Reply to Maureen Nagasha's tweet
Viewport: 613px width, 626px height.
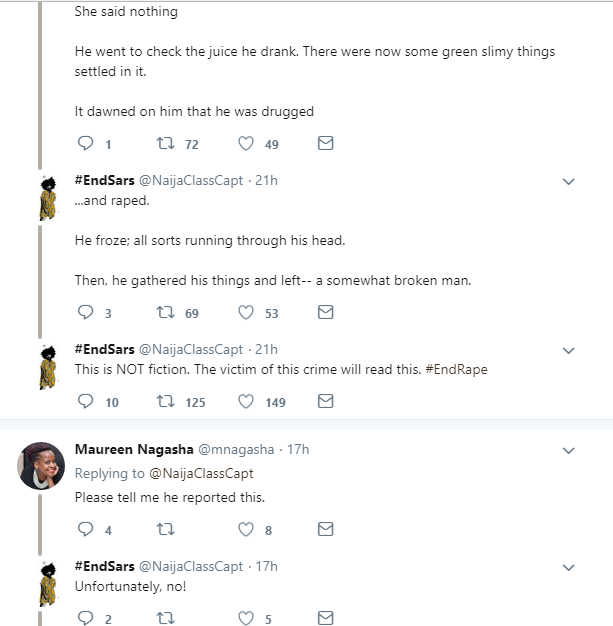coord(85,530)
